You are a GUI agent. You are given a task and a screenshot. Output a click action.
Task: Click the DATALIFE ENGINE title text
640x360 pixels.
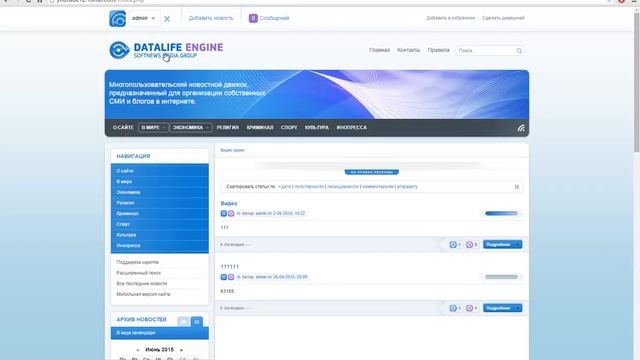click(x=178, y=47)
